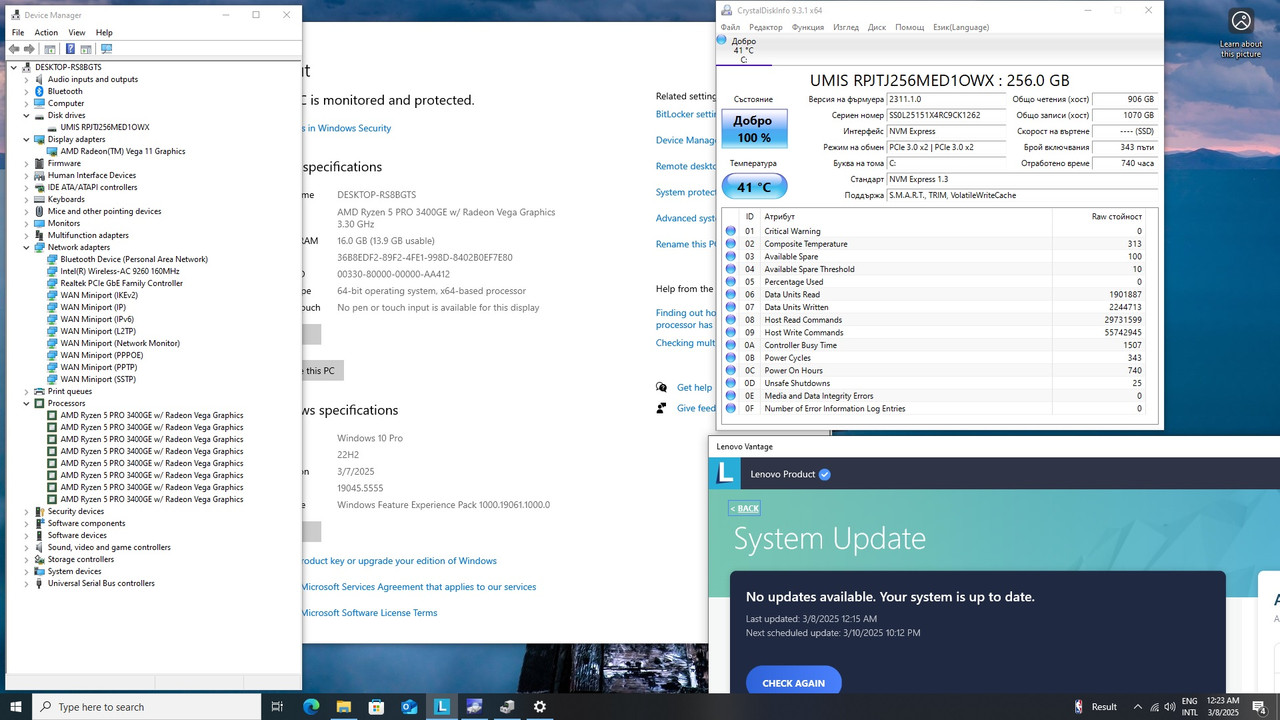Open the notification center icon in system tray
Screen dimensions: 1280x720
point(1261,706)
